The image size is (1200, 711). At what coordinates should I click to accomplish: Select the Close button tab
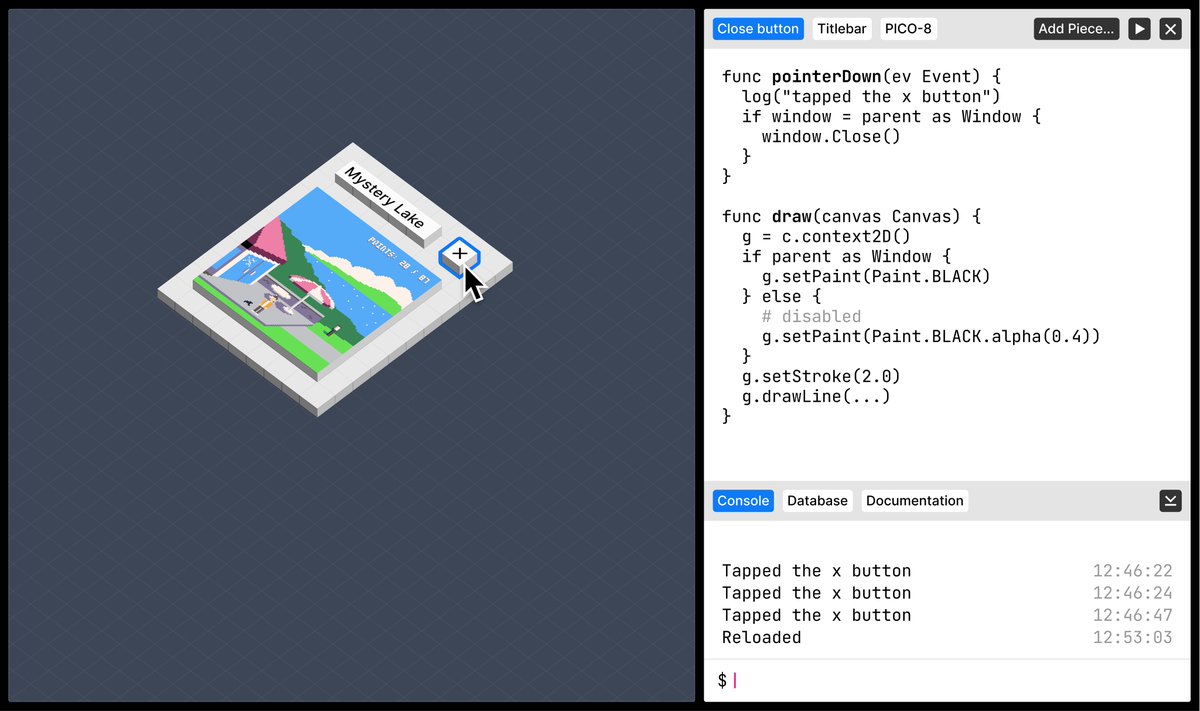pos(758,29)
